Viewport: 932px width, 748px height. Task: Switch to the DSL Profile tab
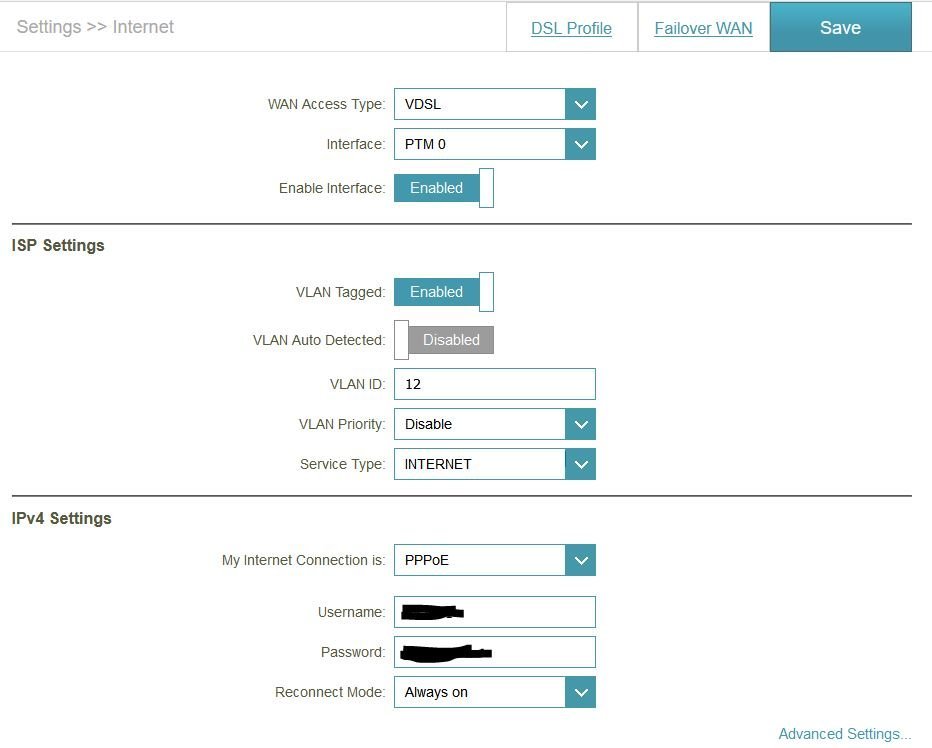pos(571,28)
